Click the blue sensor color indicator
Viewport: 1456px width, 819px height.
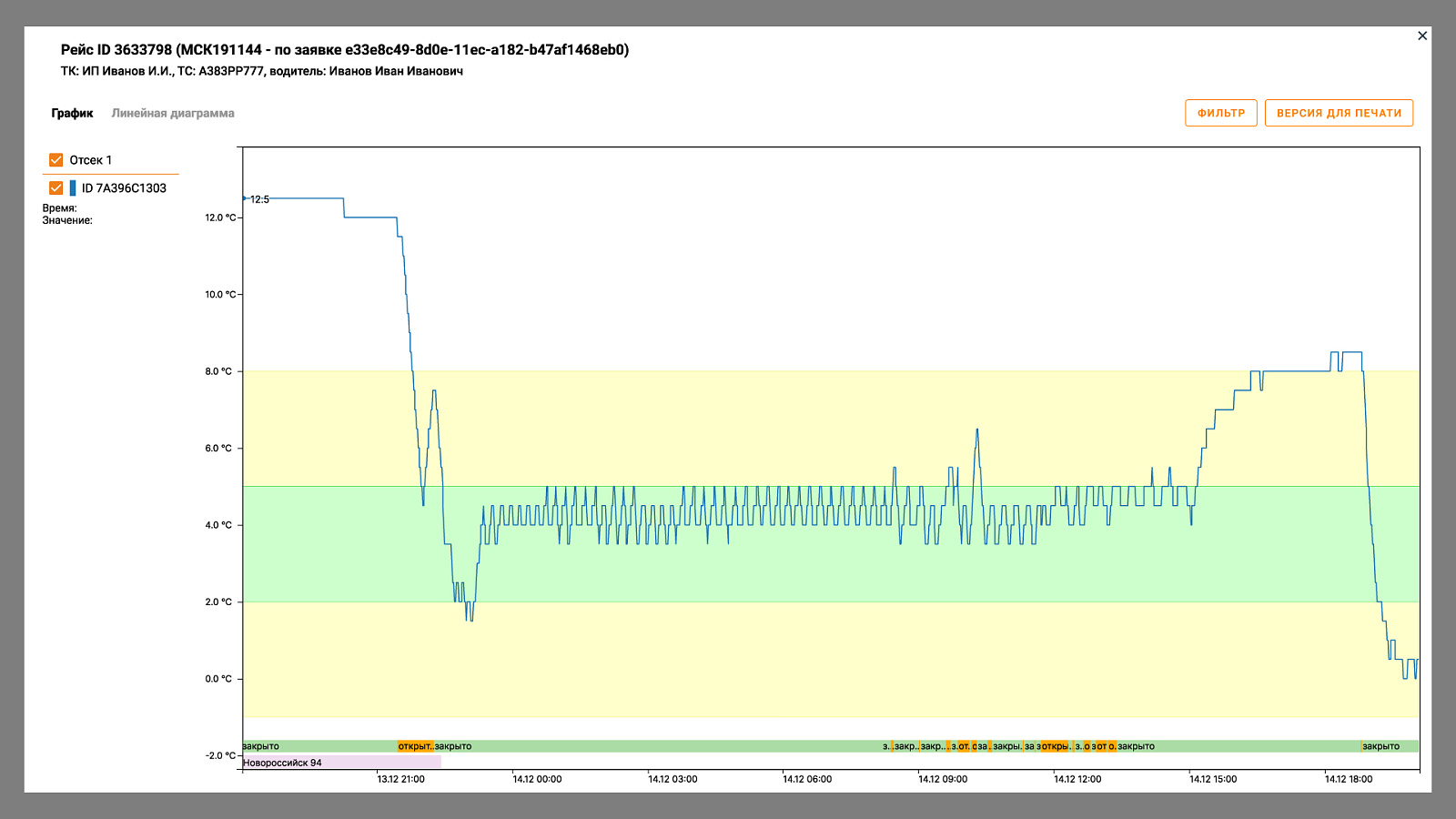[x=73, y=188]
